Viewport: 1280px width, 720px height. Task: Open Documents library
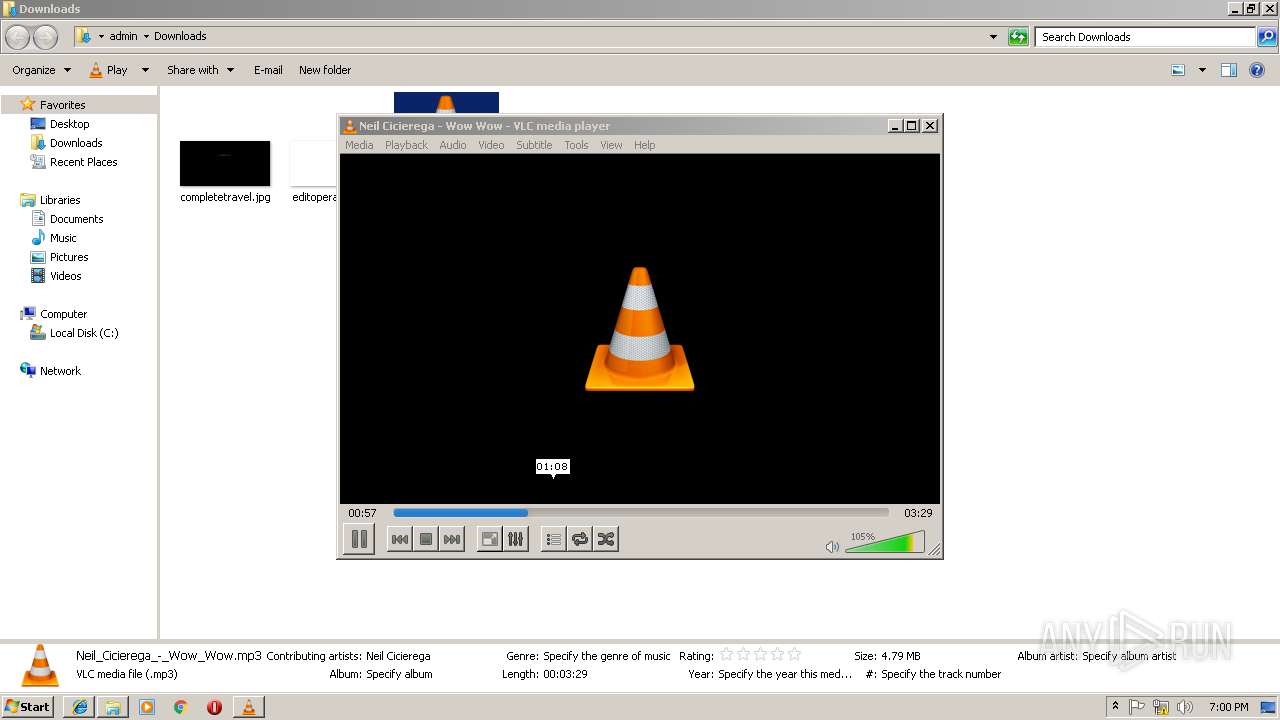point(77,219)
